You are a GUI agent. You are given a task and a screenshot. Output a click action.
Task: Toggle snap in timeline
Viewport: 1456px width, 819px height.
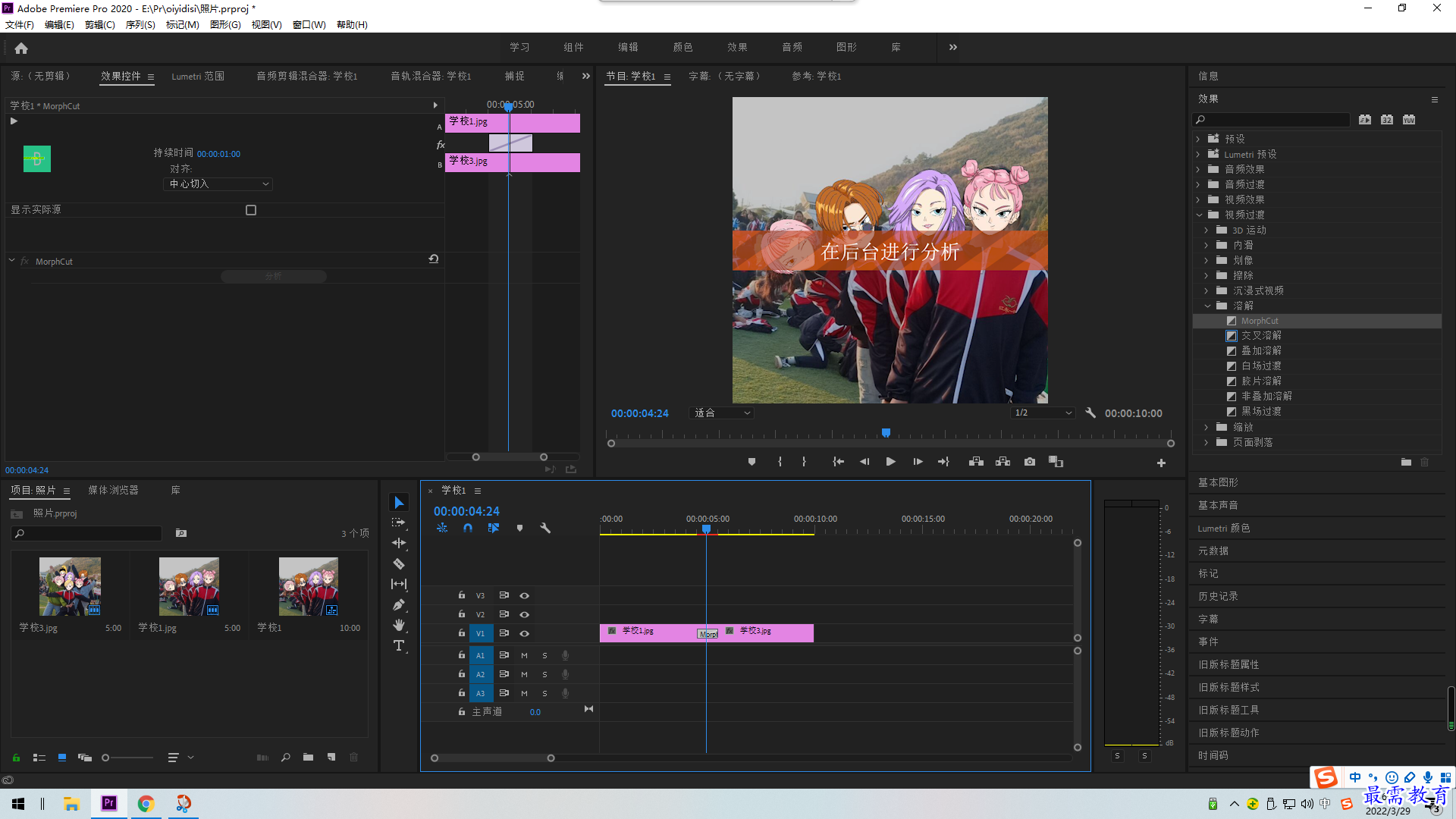[468, 528]
